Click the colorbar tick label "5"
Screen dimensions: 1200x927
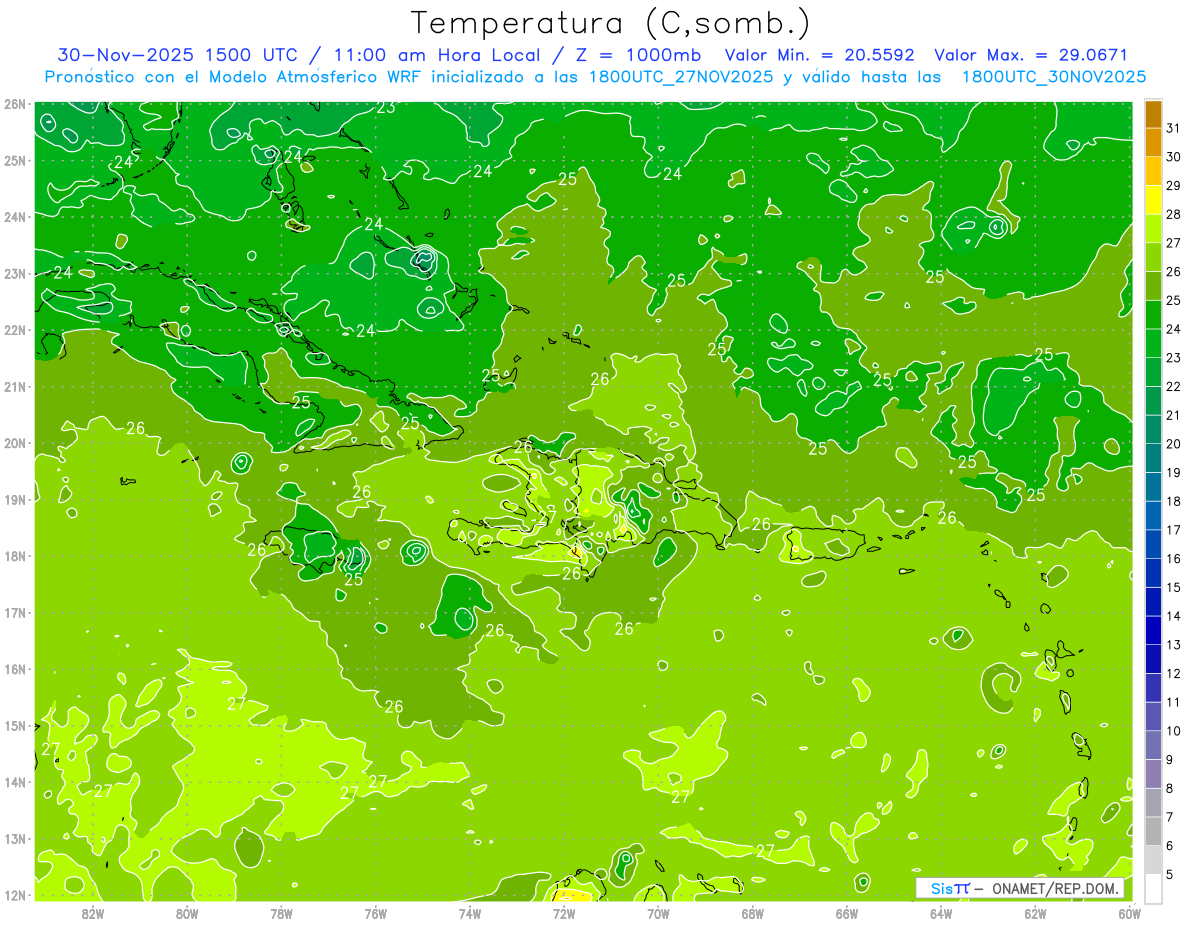[x=1169, y=874]
